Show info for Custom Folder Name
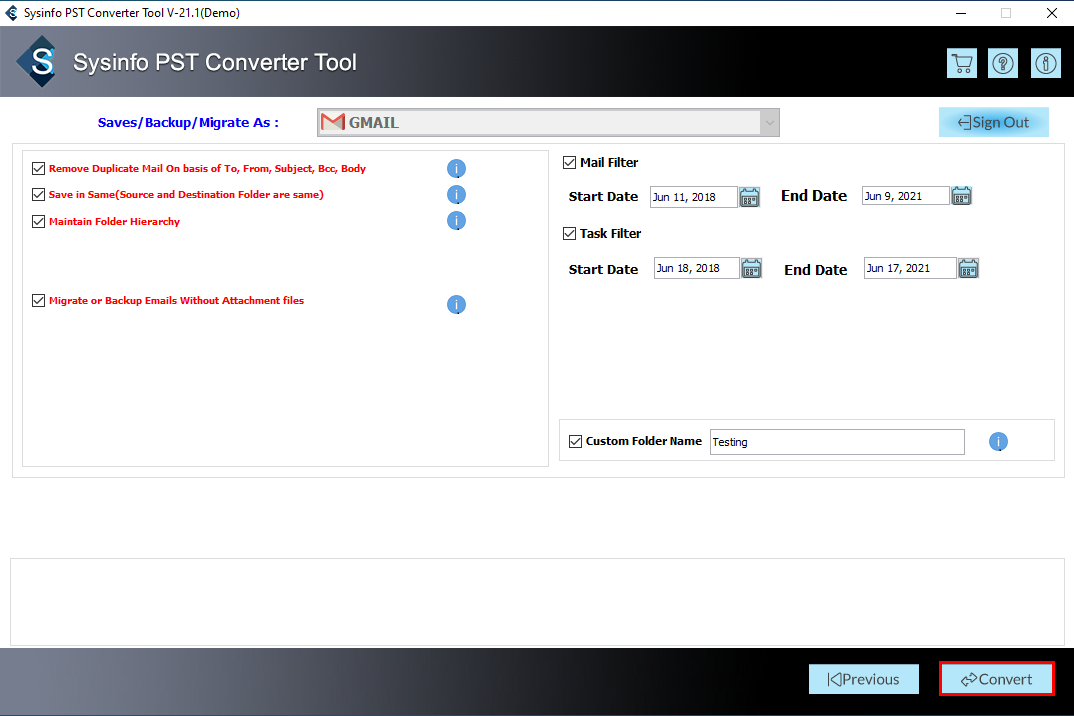 (999, 442)
